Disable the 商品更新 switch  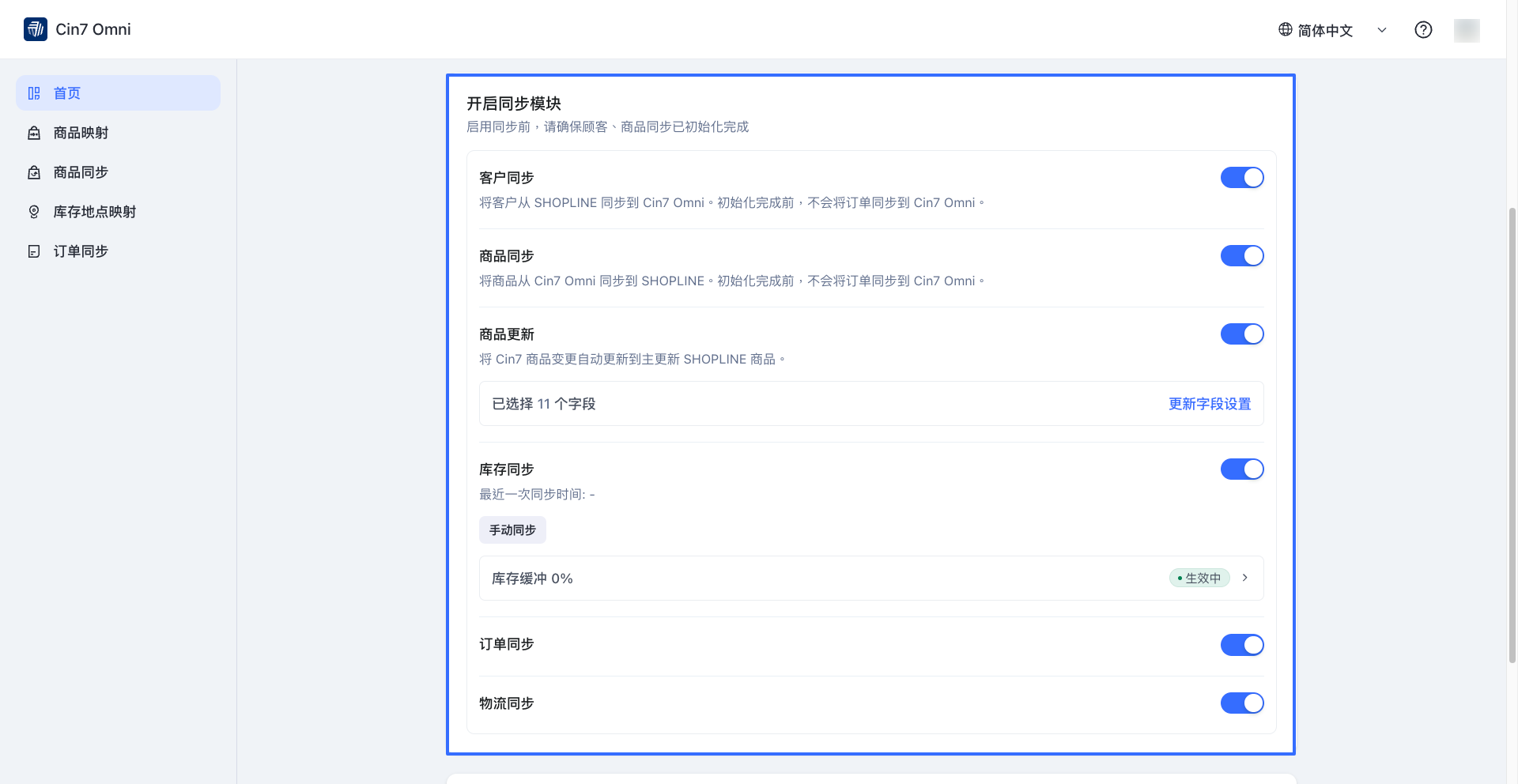pyautogui.click(x=1242, y=334)
